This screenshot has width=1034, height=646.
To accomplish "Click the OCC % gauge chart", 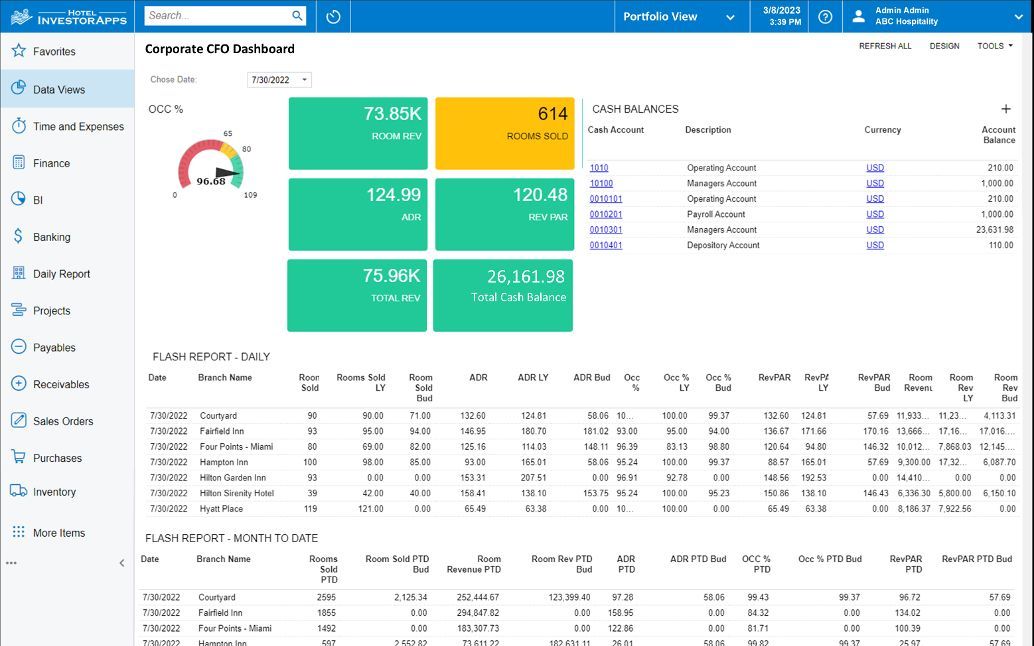I will tap(211, 167).
